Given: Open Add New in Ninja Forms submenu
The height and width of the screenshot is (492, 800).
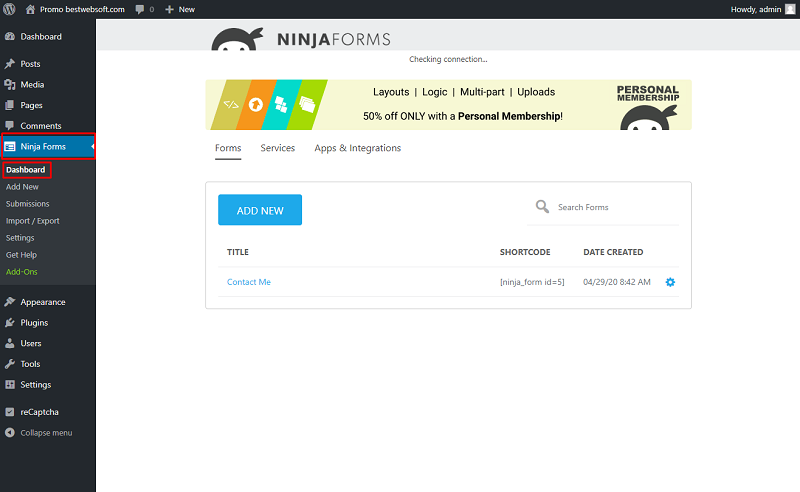Looking at the screenshot, I should pyautogui.click(x=22, y=187).
